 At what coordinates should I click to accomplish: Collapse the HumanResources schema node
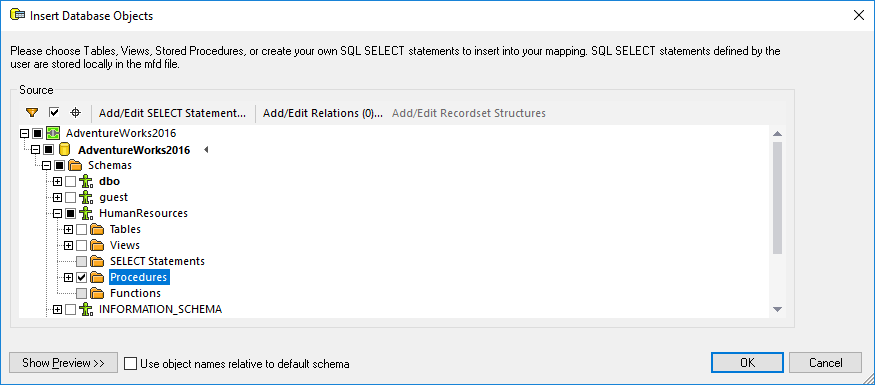point(57,213)
